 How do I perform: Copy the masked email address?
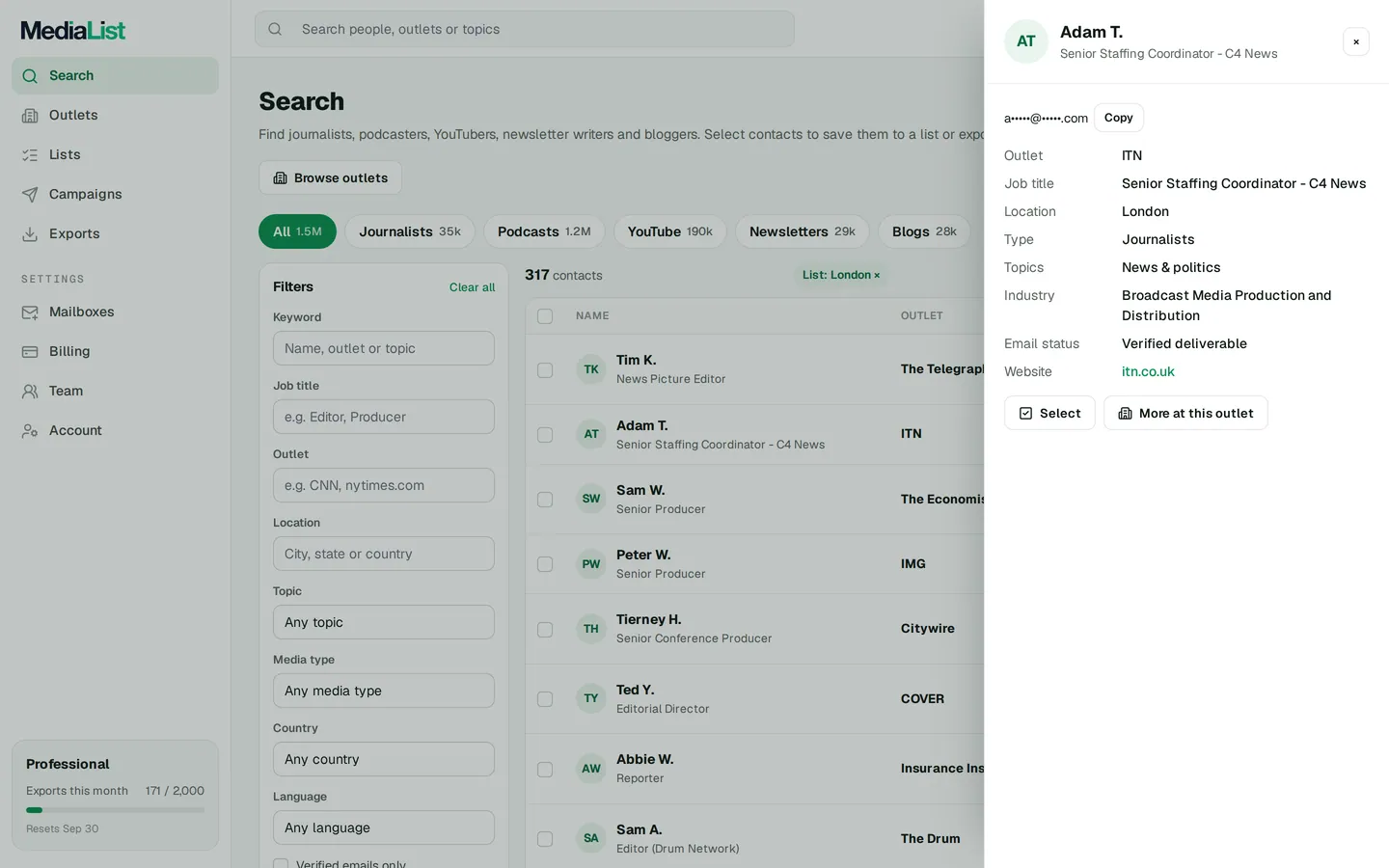click(x=1119, y=118)
